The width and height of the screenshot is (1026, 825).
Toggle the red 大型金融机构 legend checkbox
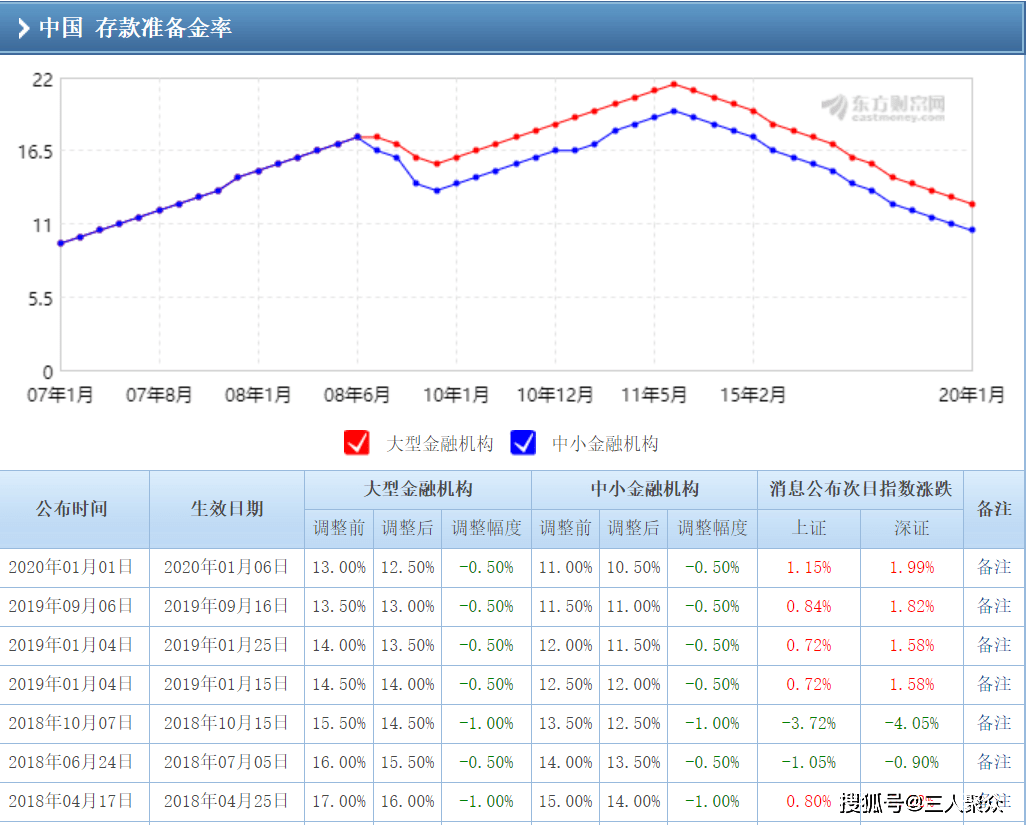tap(357, 443)
